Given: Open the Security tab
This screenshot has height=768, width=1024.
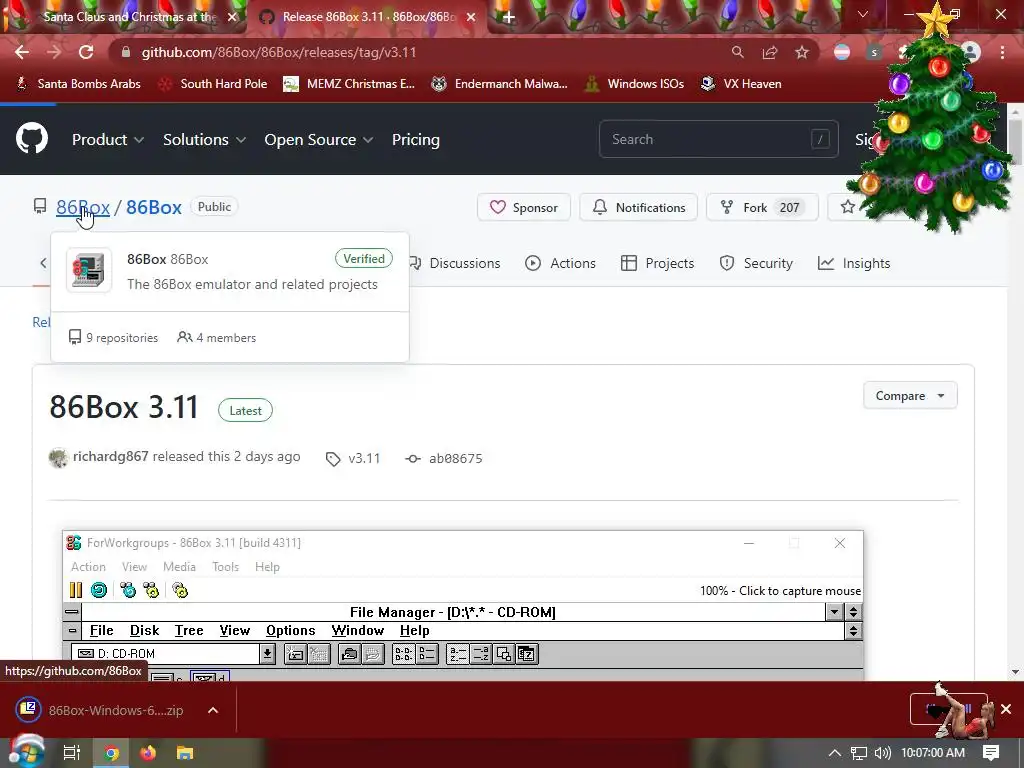Looking at the screenshot, I should click(x=756, y=263).
